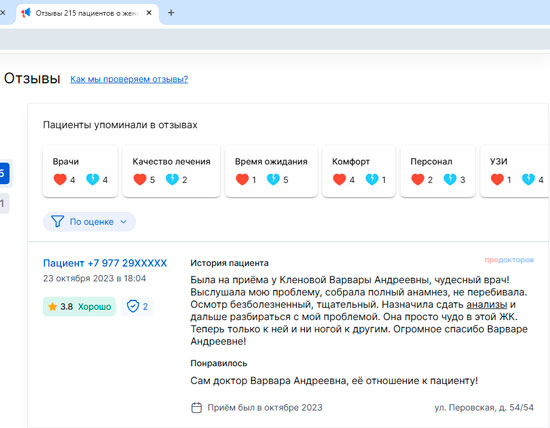Select the УЗИ card title
The width and height of the screenshot is (550, 428).
click(x=499, y=161)
